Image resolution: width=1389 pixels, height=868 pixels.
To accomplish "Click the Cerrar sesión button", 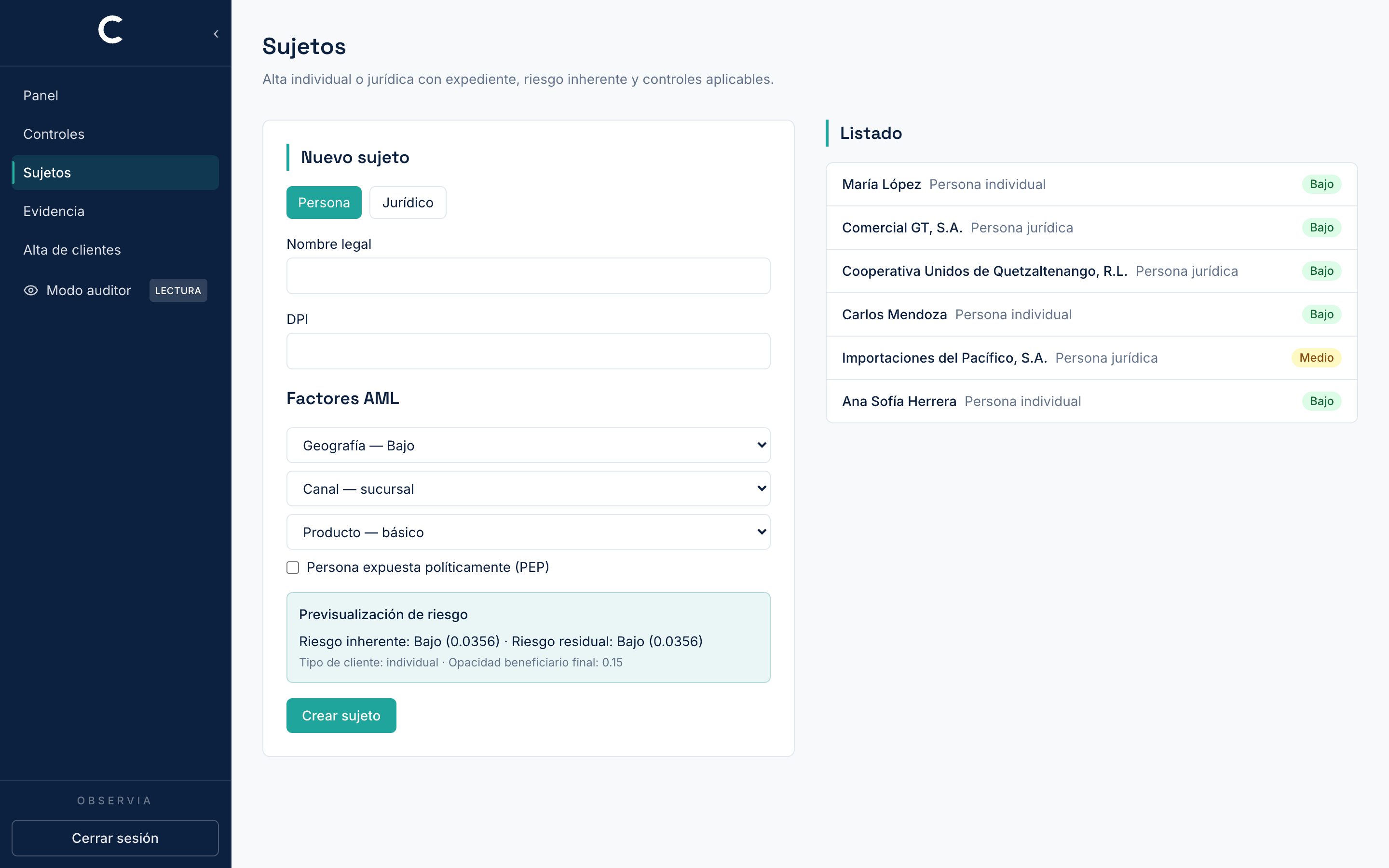I will [115, 838].
